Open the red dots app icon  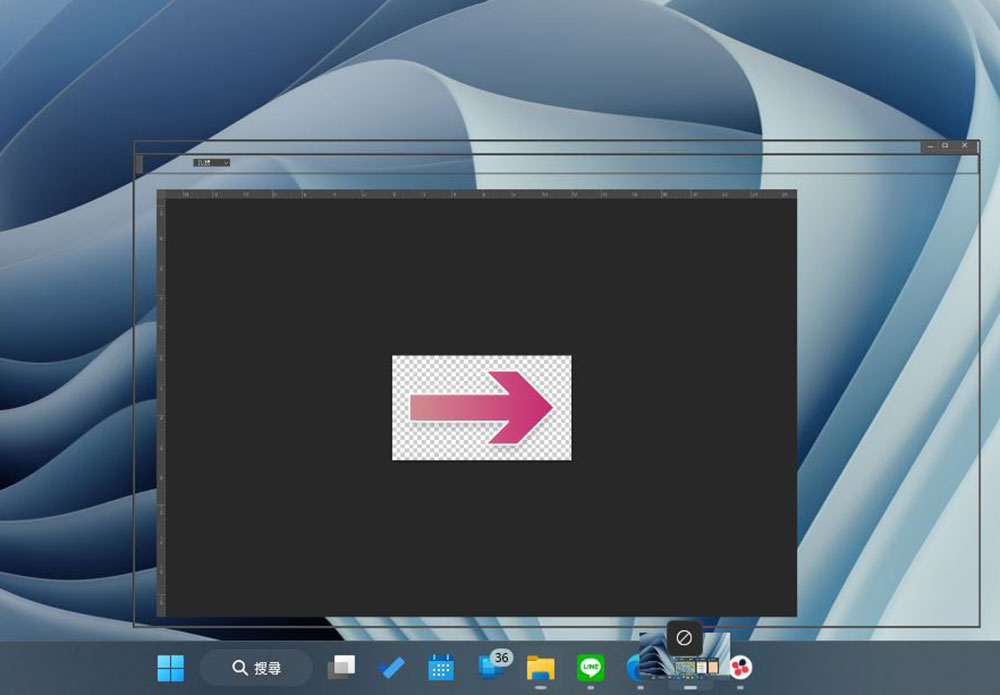pyautogui.click(x=740, y=668)
